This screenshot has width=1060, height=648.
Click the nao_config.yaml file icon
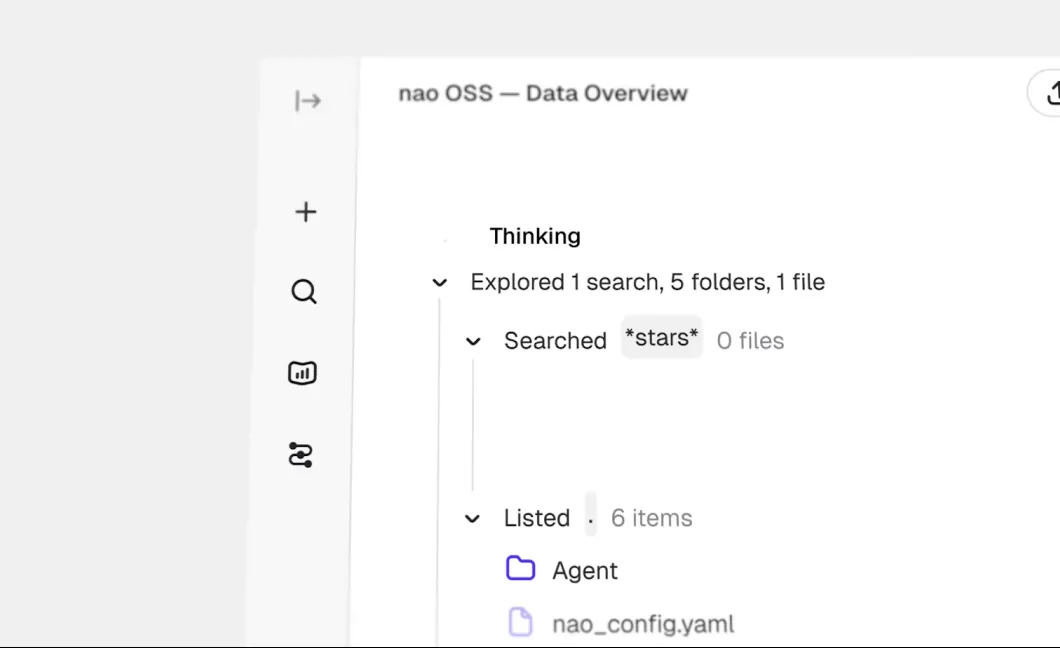[x=521, y=622]
